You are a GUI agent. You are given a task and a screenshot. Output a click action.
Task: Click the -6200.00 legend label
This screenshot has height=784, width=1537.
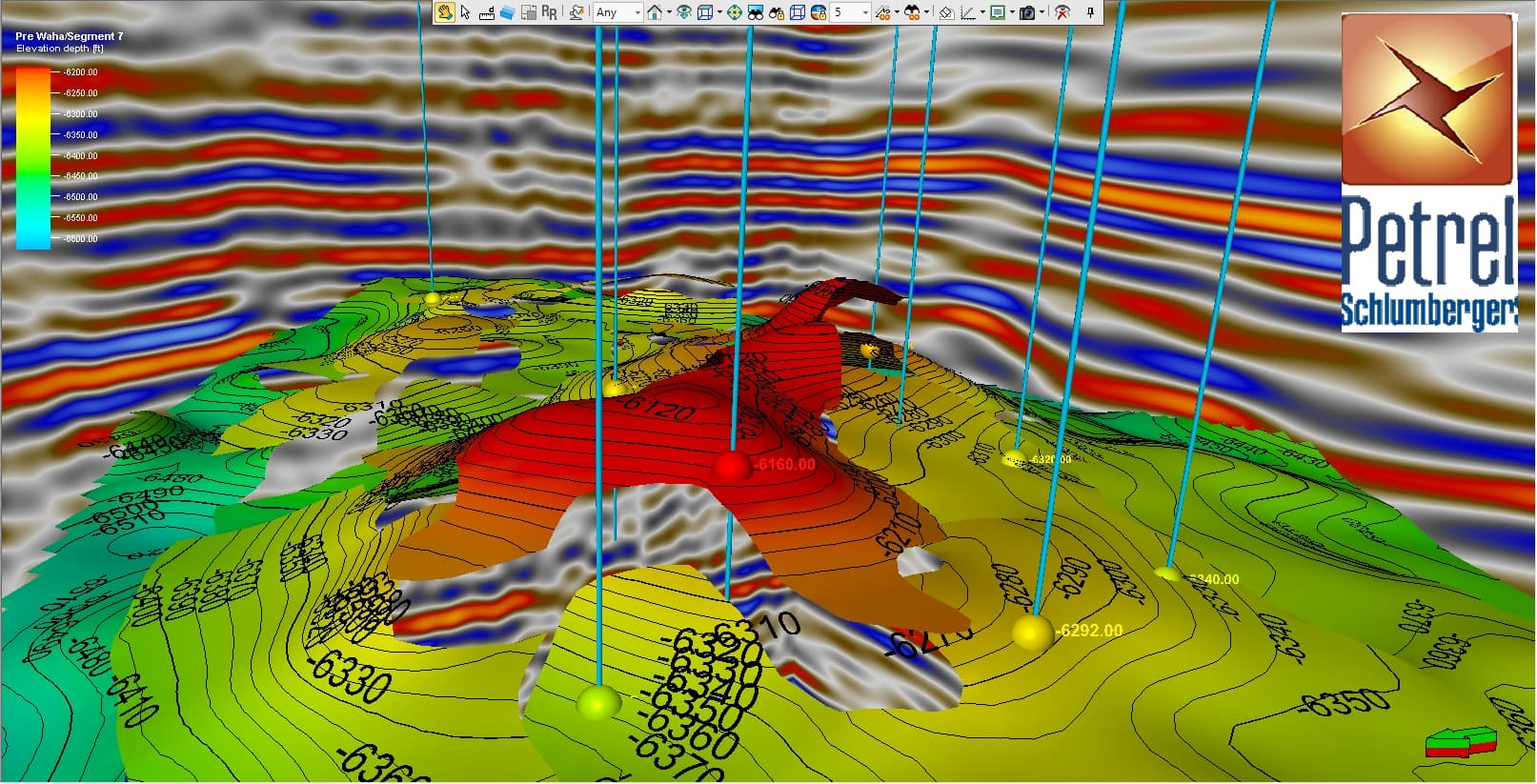[80, 72]
